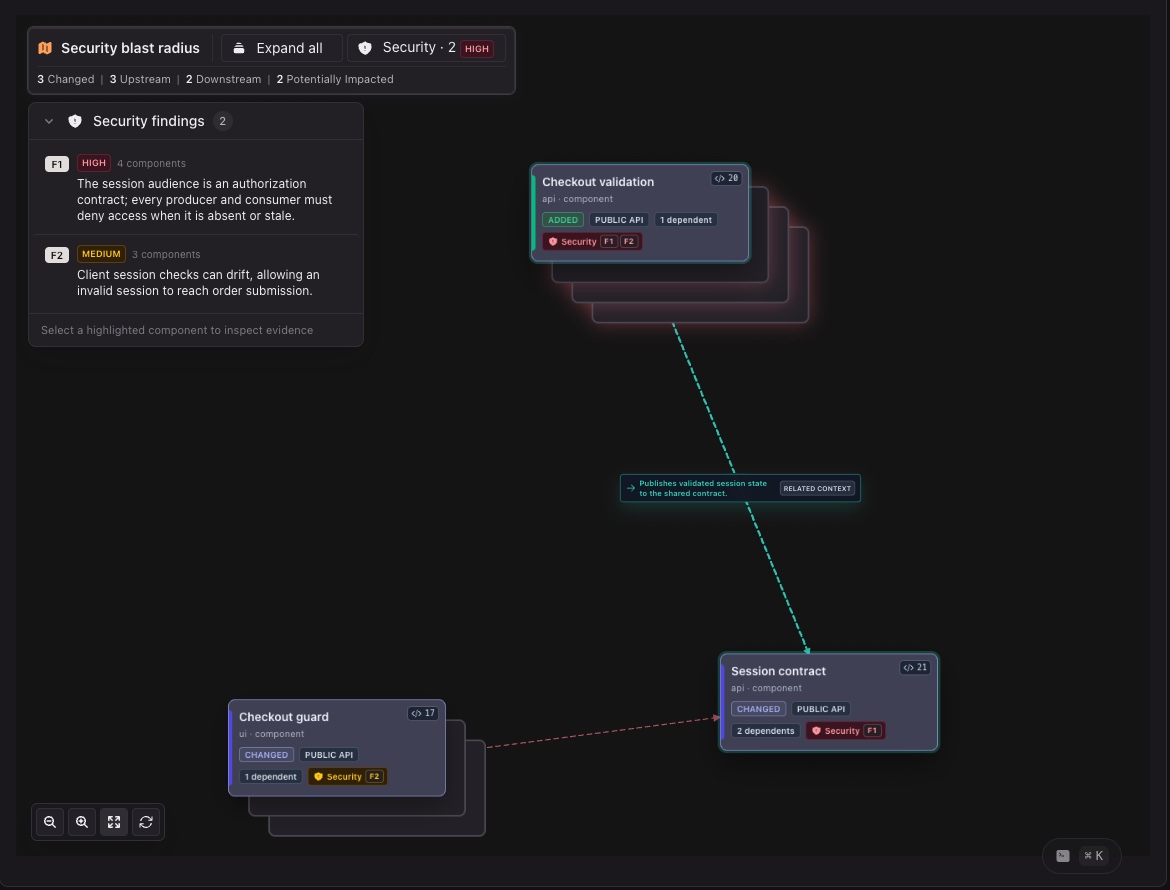The image size is (1170, 890).
Task: Expand all components
Action: pyautogui.click(x=282, y=48)
